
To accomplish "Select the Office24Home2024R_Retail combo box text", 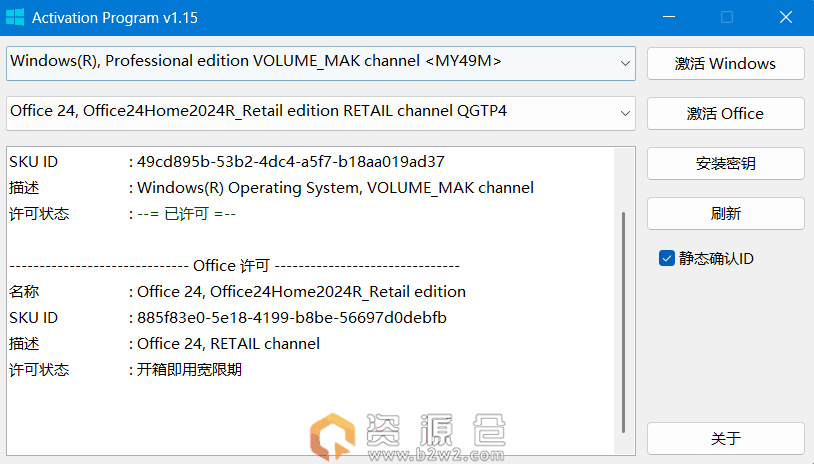I will 258,111.
